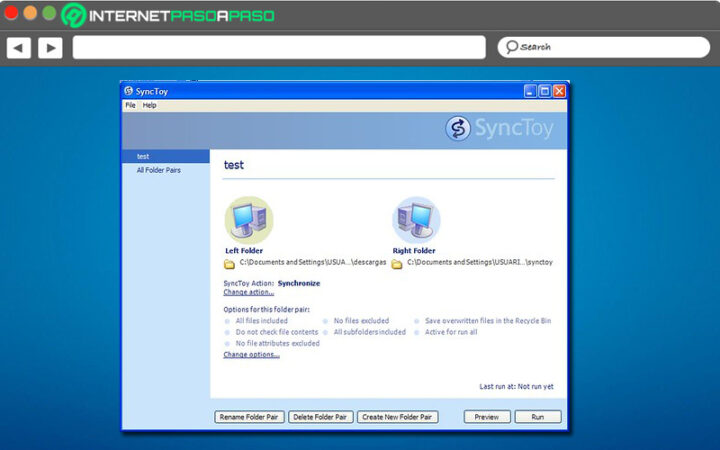Click the Create New Folder Pair button

398,416
